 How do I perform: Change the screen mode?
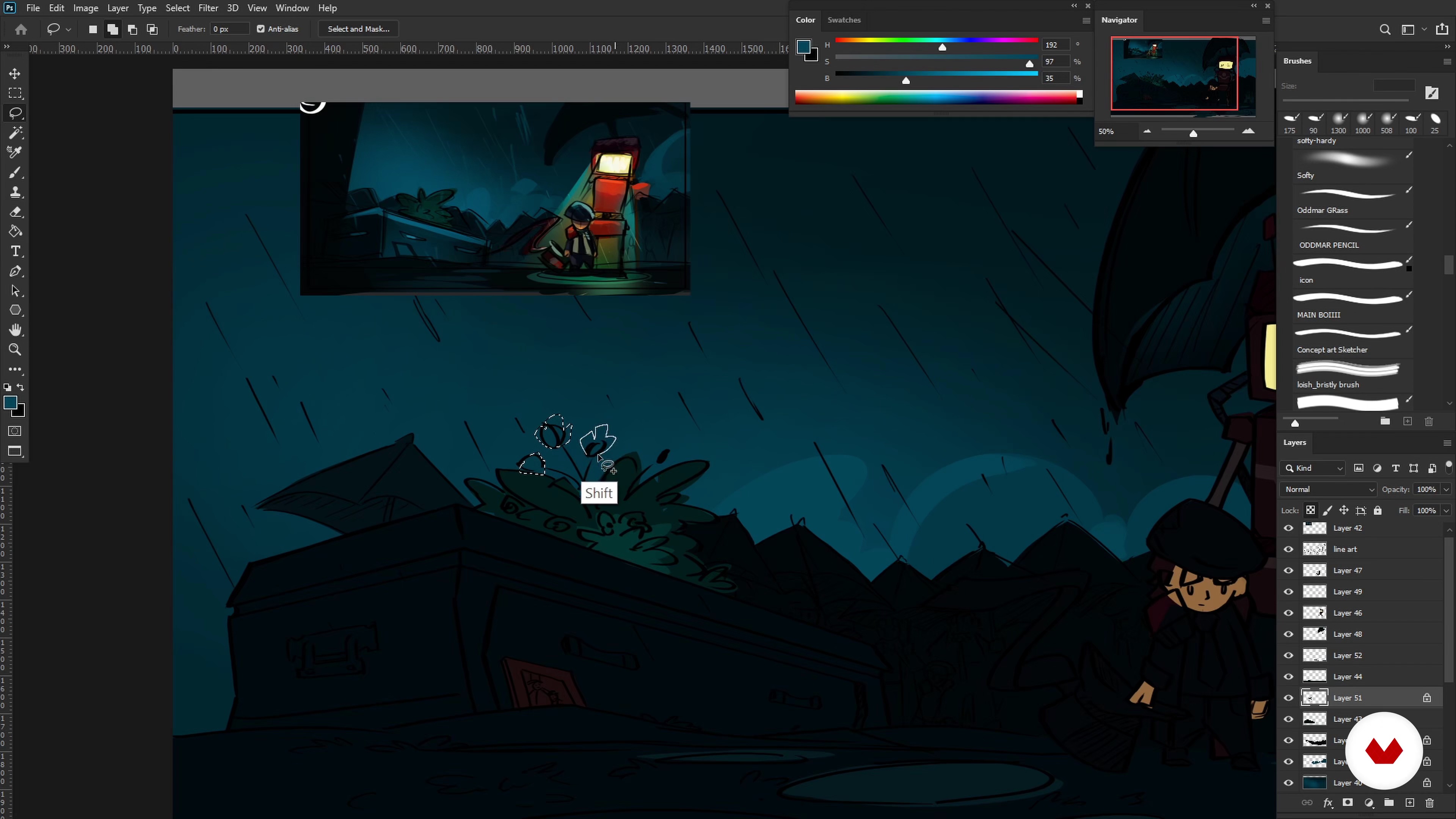pyautogui.click(x=15, y=451)
